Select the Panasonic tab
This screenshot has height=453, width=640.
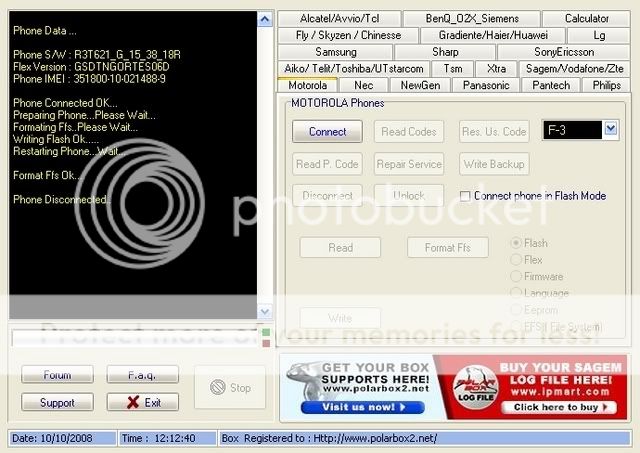point(486,86)
